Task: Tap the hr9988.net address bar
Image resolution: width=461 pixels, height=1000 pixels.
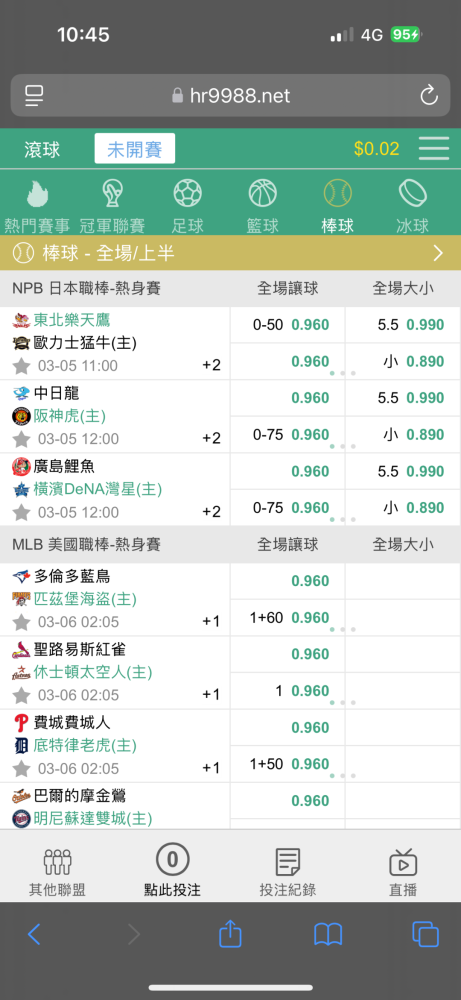Action: click(x=230, y=96)
